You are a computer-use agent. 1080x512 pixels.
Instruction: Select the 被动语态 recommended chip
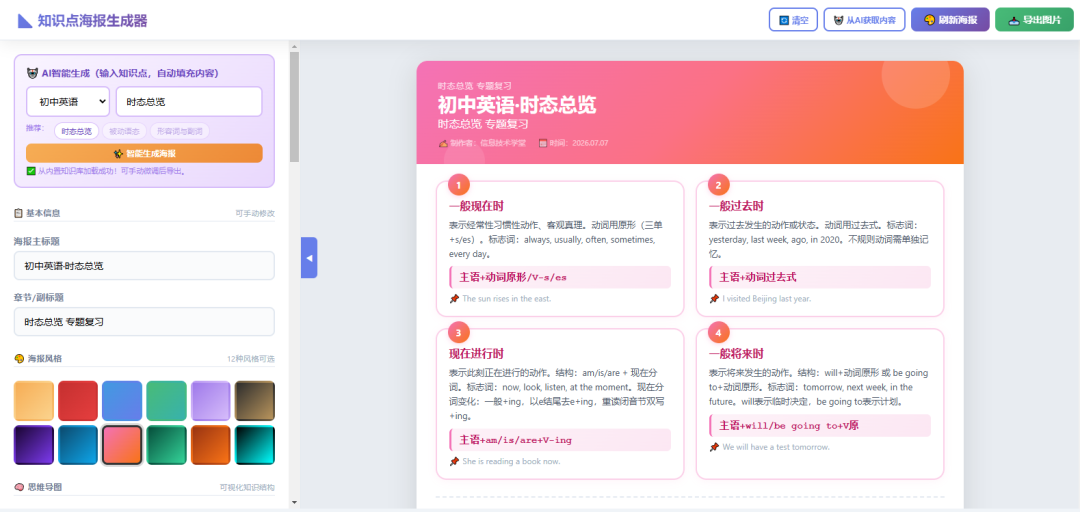(125, 131)
